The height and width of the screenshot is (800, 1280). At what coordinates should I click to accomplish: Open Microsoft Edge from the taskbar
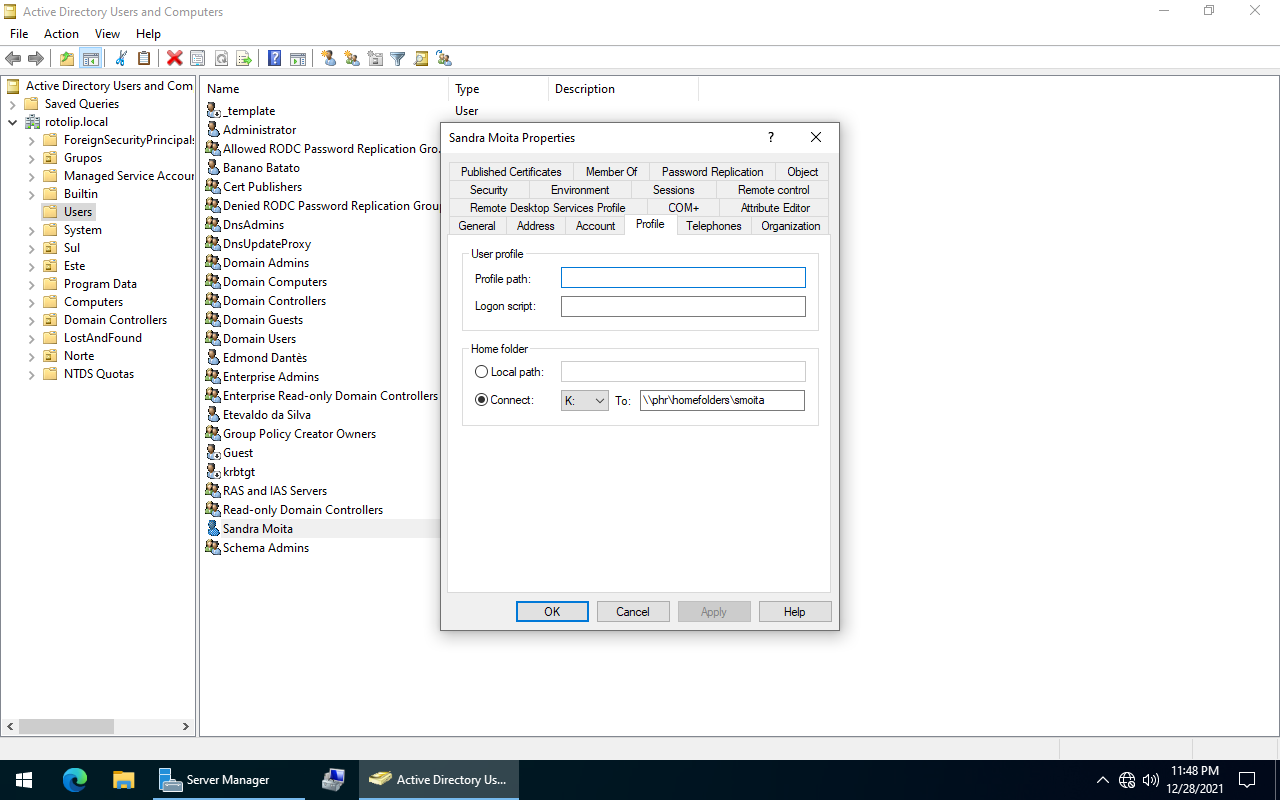[x=75, y=780]
